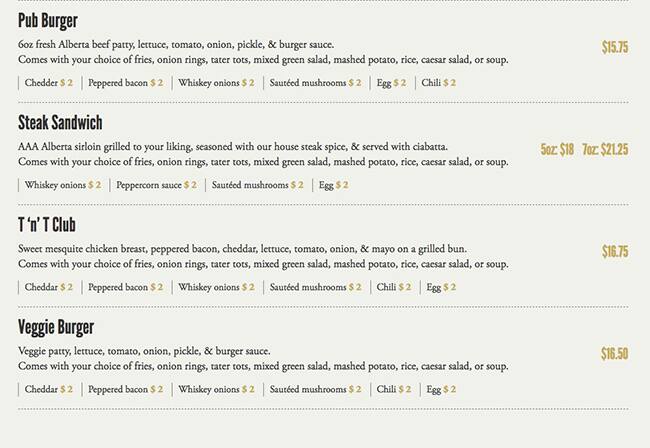
Task: Select the 5oz $18 steak option
Action: pos(557,149)
